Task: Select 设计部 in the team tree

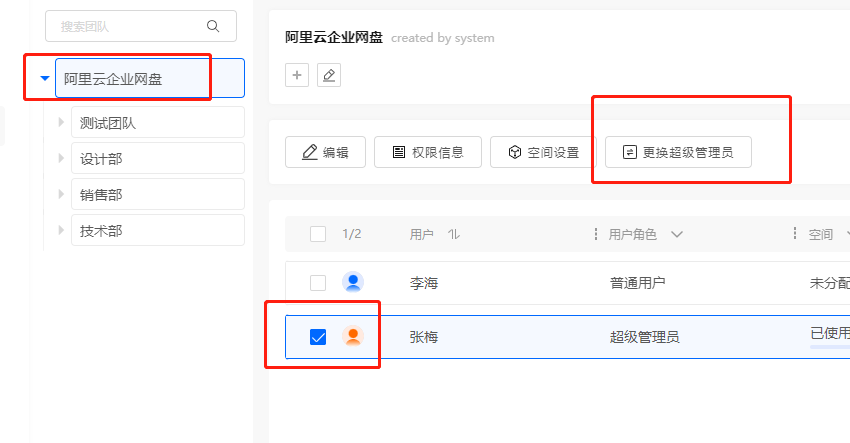Action: point(158,158)
